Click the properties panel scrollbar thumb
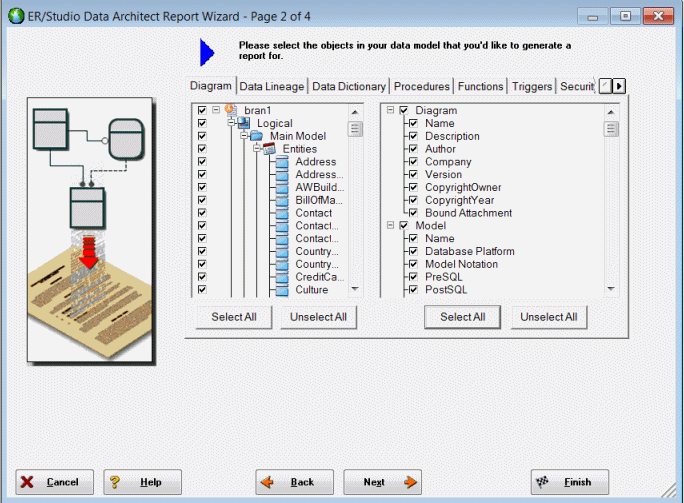 pyautogui.click(x=611, y=129)
